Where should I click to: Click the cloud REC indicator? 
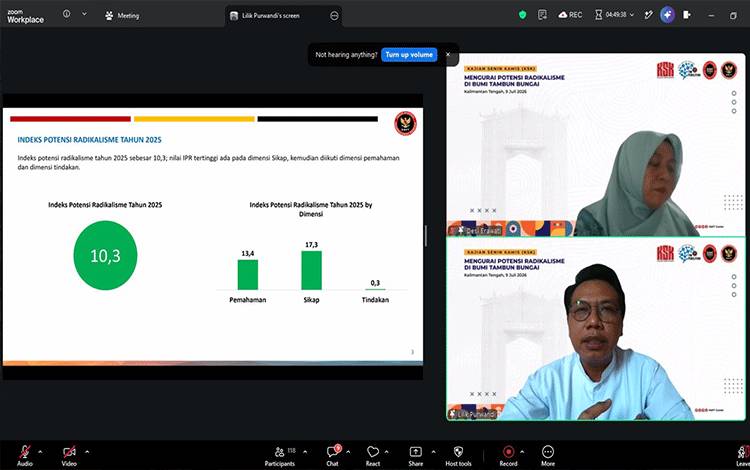point(570,15)
